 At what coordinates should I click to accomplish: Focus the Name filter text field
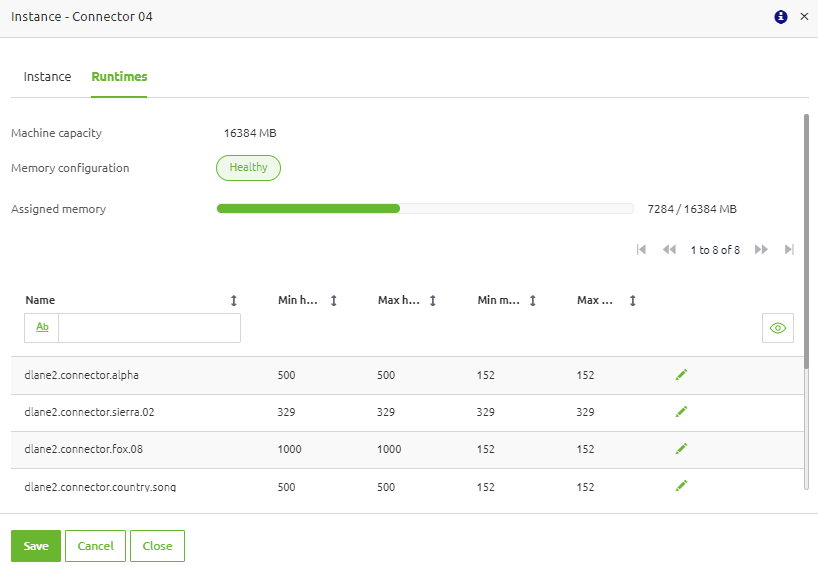pyautogui.click(x=149, y=328)
